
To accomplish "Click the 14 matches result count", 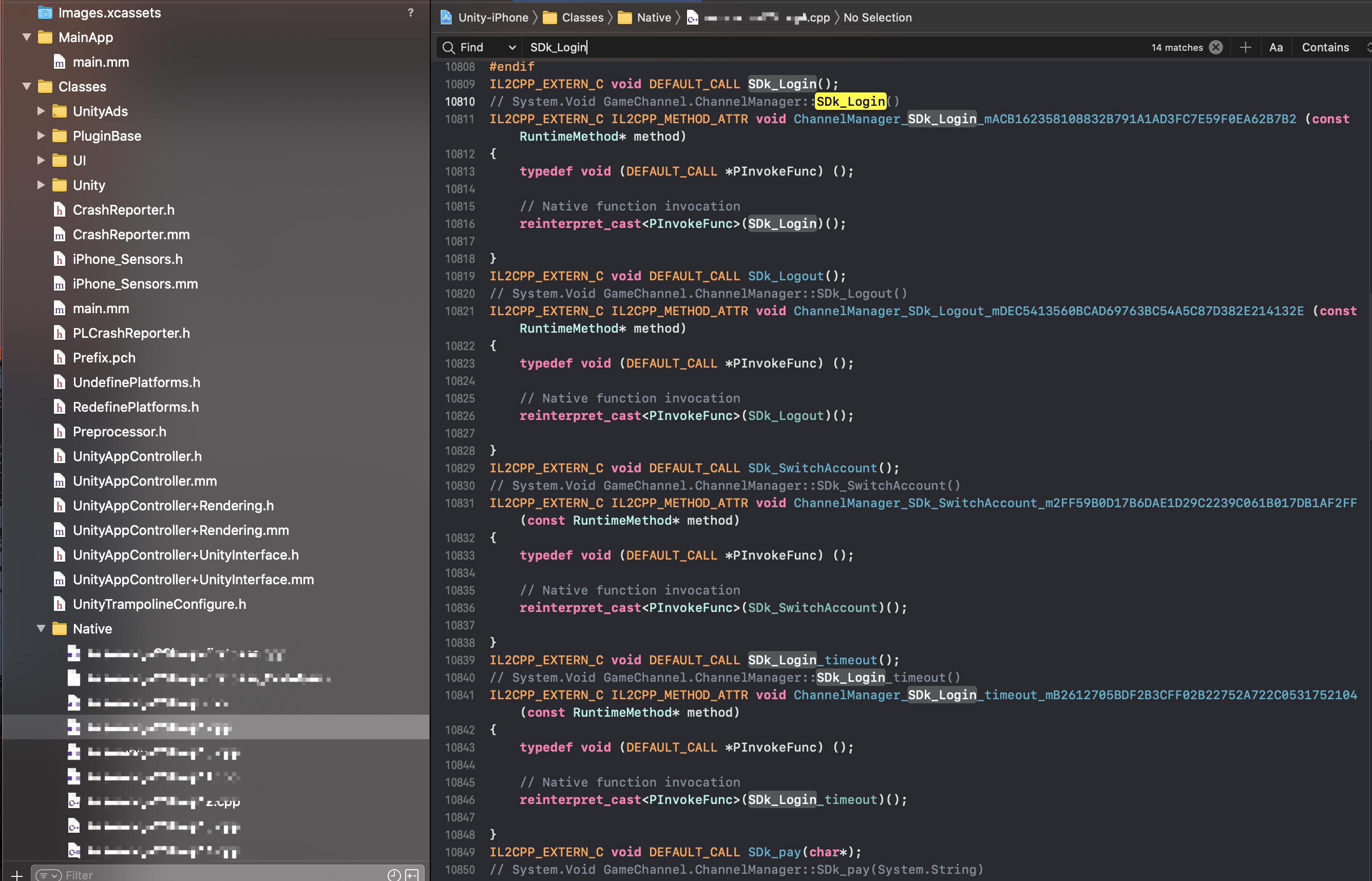I will pyautogui.click(x=1177, y=47).
